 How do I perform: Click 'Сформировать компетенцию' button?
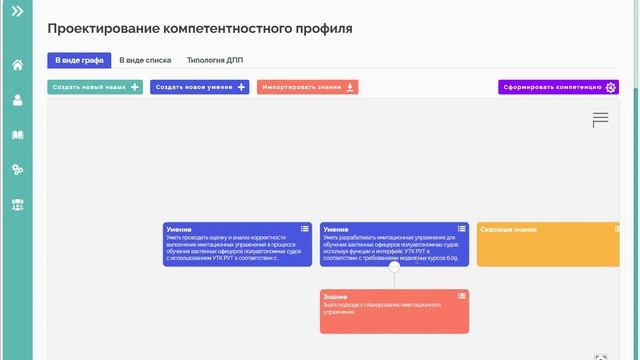pyautogui.click(x=558, y=87)
